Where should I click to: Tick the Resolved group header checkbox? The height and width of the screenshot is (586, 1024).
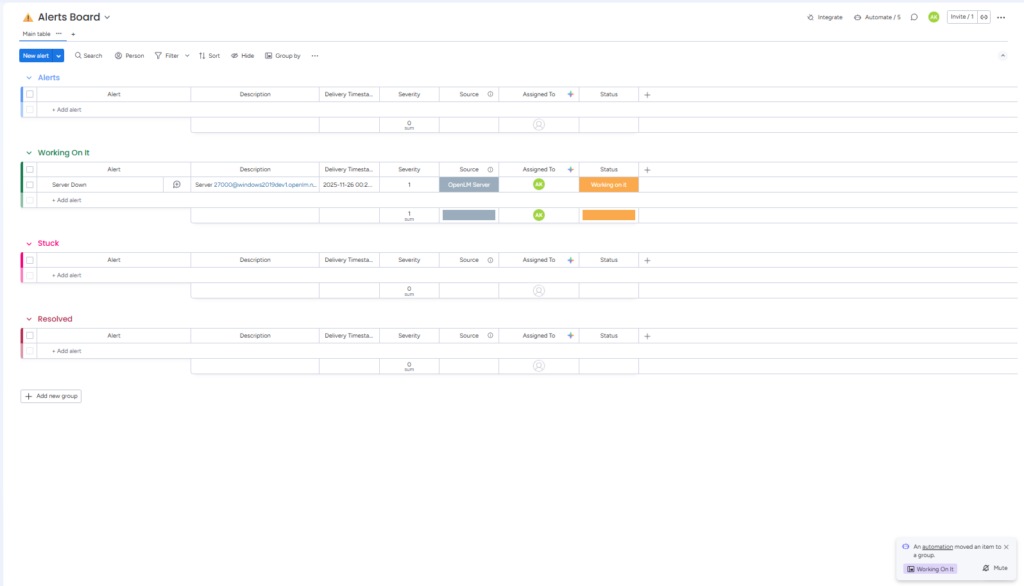(x=30, y=336)
